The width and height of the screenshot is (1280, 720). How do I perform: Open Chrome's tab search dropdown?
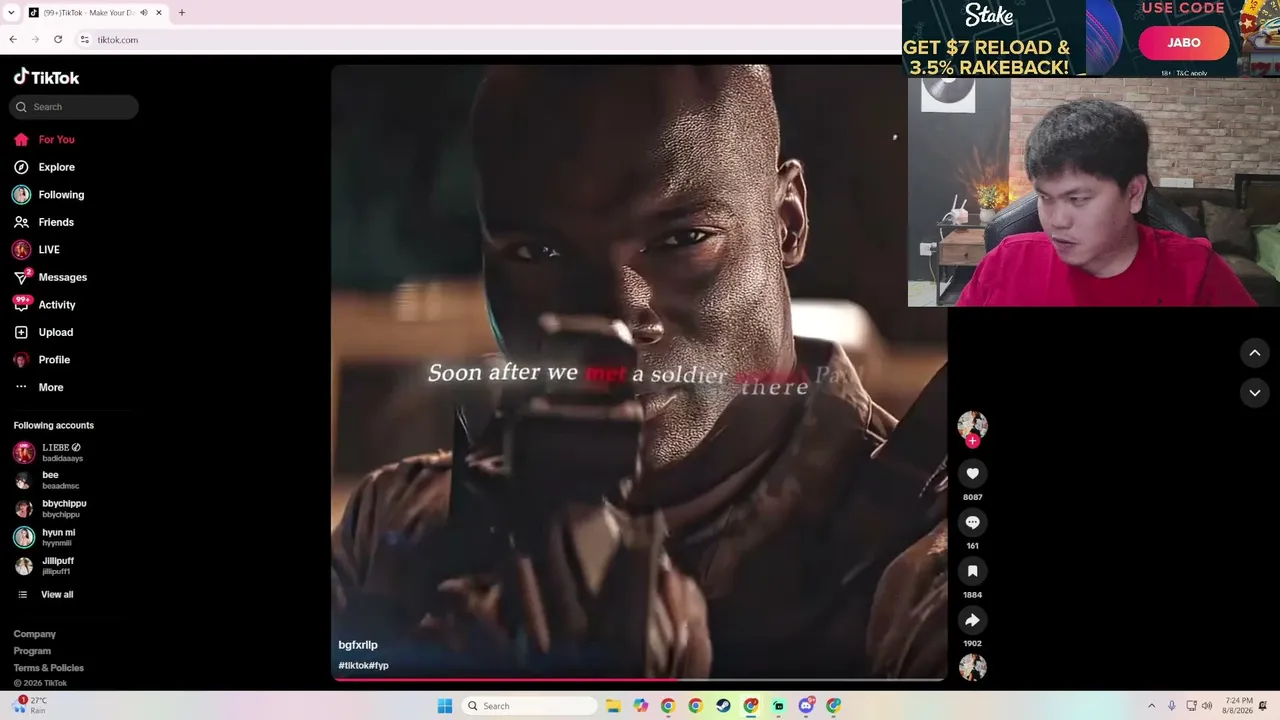click(x=11, y=13)
